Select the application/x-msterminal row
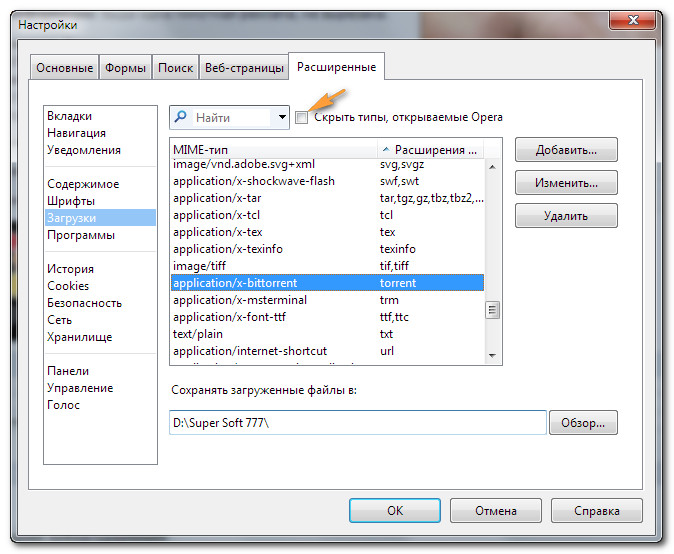Viewport: 674px width, 554px height. click(328, 300)
